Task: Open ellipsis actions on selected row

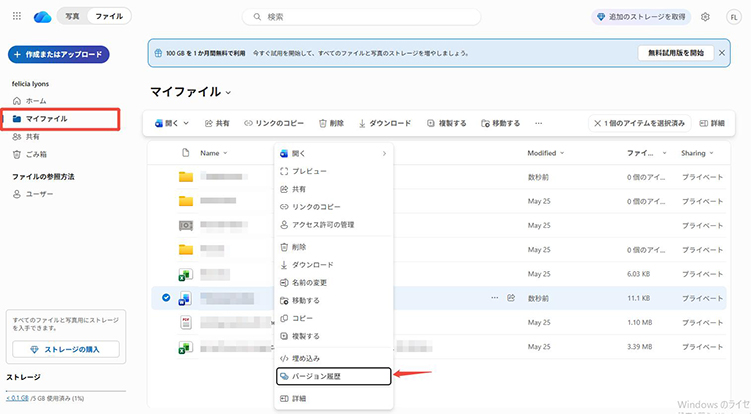Action: pyautogui.click(x=494, y=298)
